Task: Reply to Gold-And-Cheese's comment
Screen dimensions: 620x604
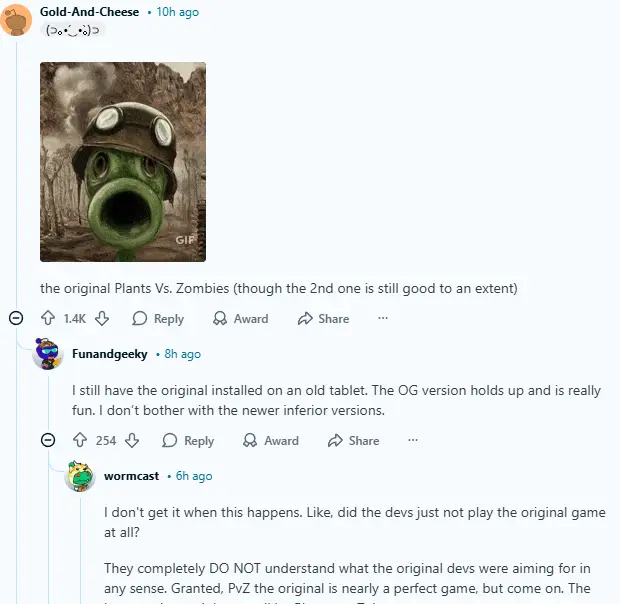Action: coord(158,318)
